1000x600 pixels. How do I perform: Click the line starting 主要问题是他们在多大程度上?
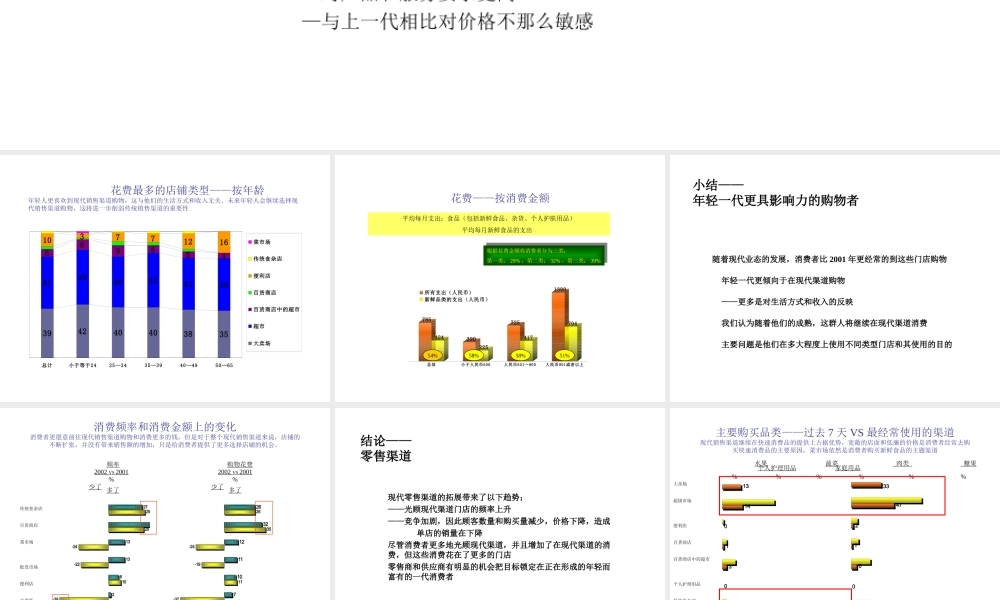pos(836,344)
